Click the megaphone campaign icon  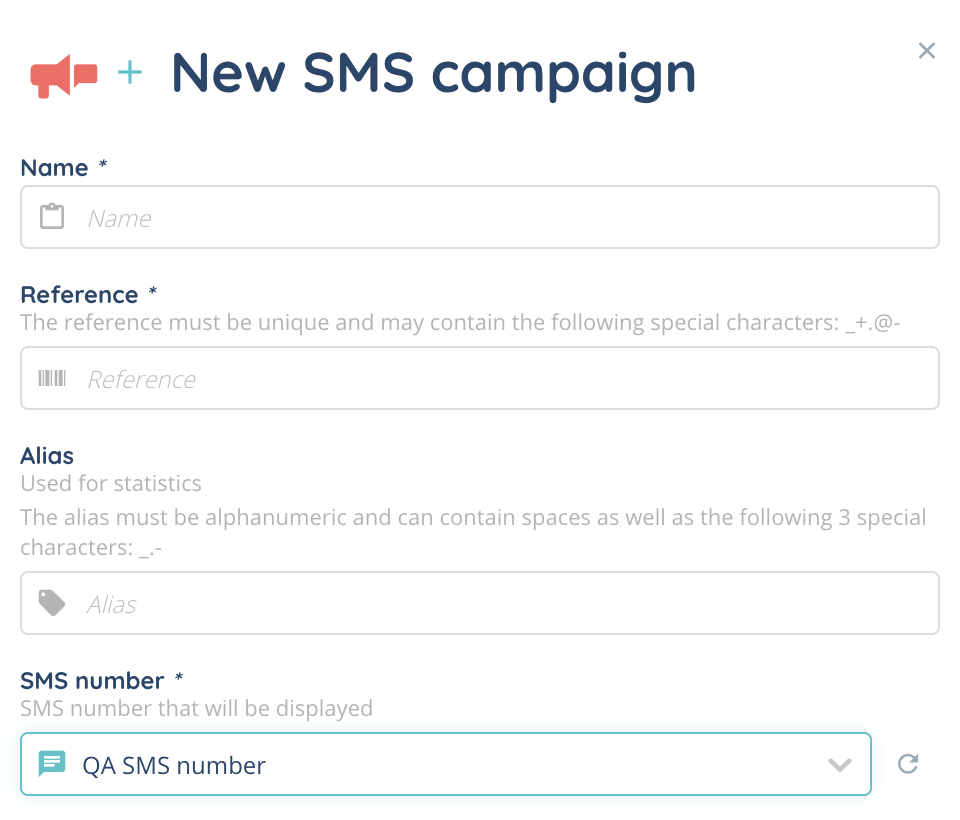point(63,75)
